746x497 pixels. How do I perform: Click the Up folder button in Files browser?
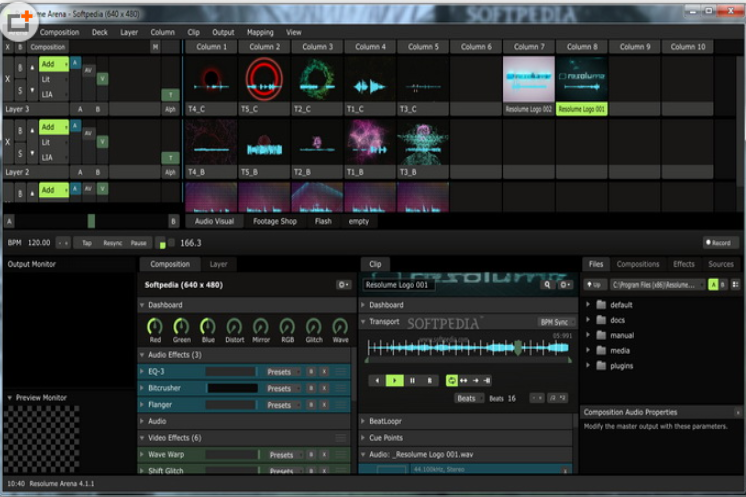594,285
